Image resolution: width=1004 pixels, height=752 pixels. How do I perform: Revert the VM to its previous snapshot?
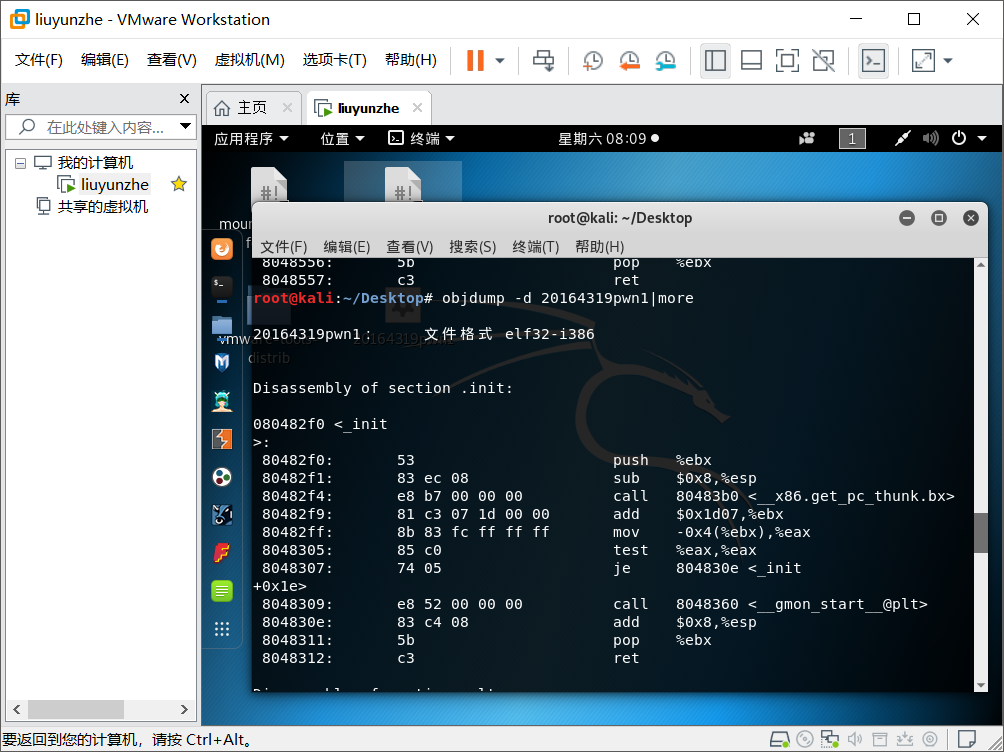[x=629, y=61]
